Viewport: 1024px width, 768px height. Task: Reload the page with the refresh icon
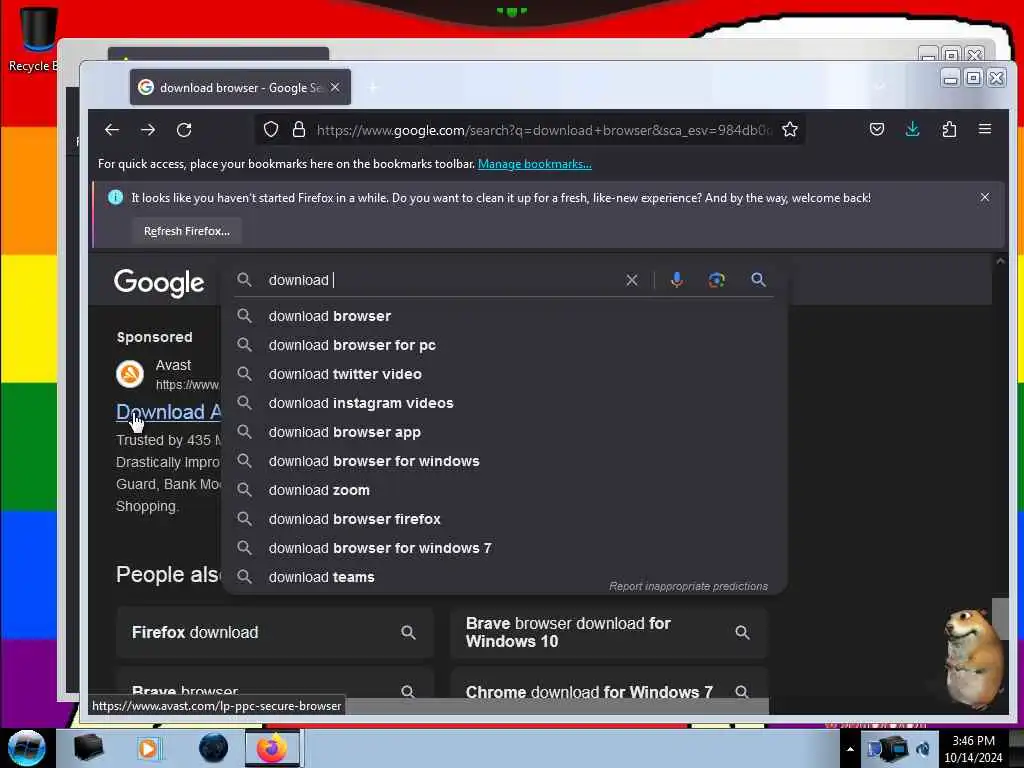coord(184,130)
